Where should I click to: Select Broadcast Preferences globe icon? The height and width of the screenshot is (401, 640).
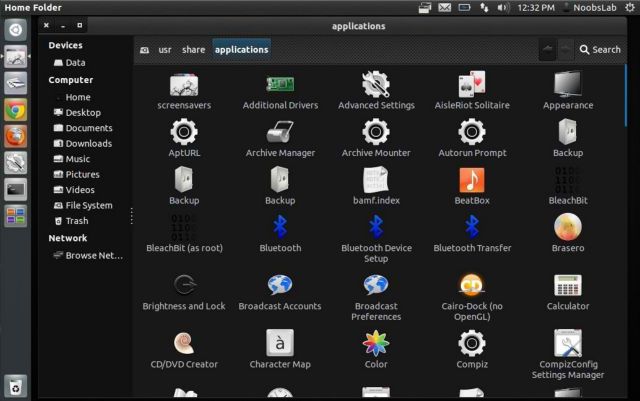[x=376, y=285]
